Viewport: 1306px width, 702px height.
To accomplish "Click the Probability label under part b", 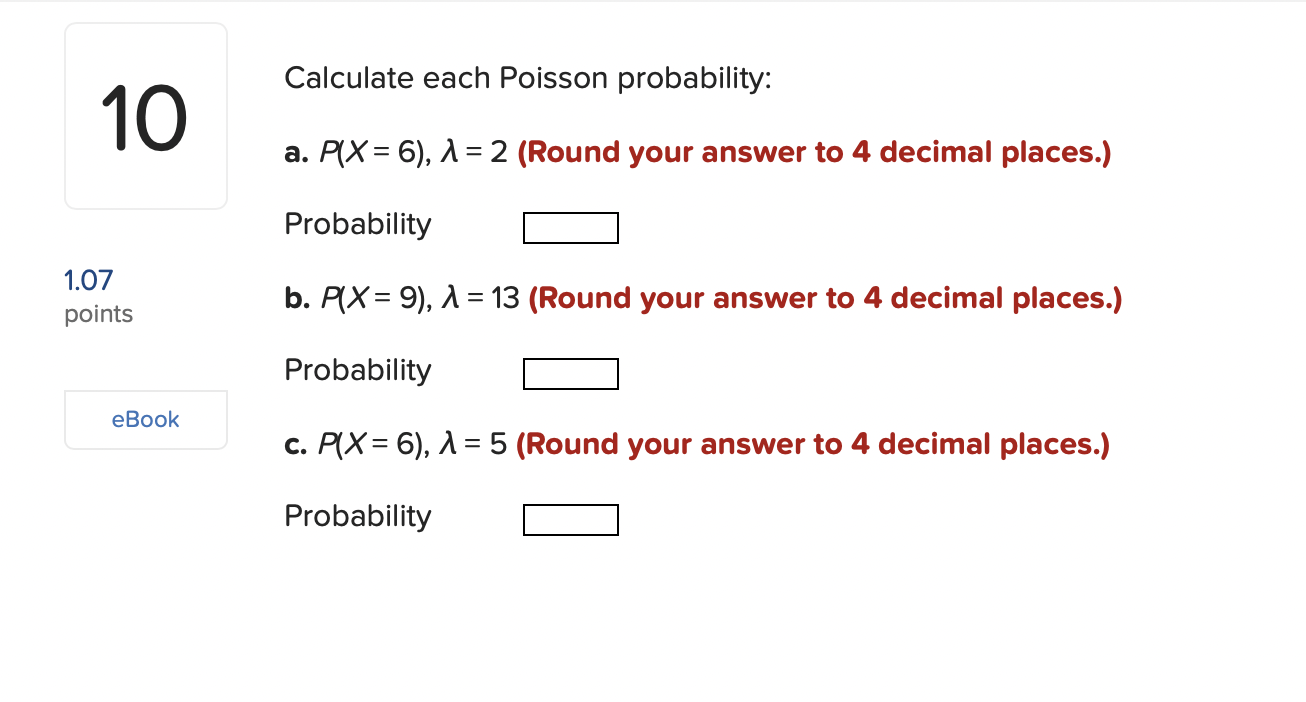I will [x=357, y=370].
